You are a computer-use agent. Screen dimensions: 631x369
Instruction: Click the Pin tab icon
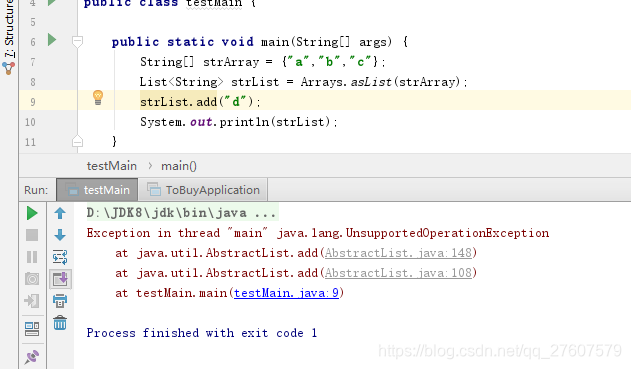[32, 357]
